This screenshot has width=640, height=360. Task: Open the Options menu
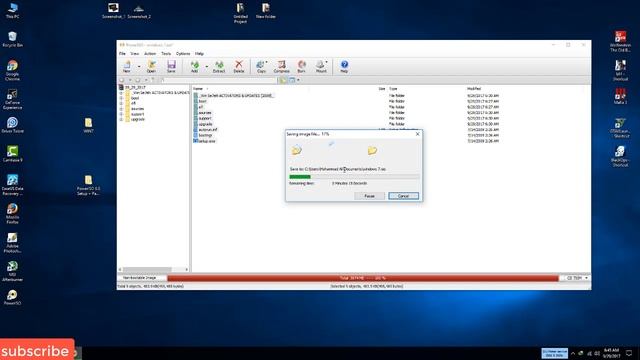click(183, 53)
